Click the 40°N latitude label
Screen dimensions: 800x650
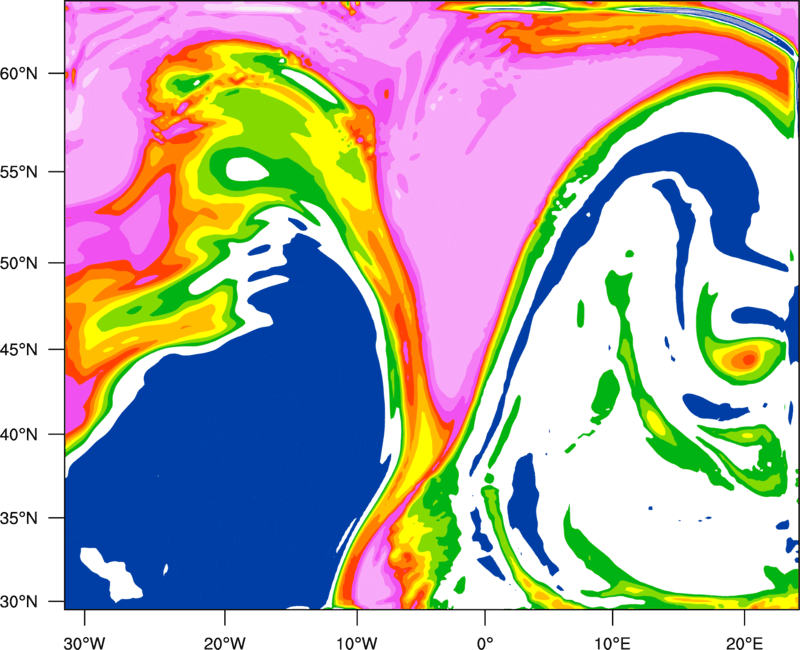19,435
